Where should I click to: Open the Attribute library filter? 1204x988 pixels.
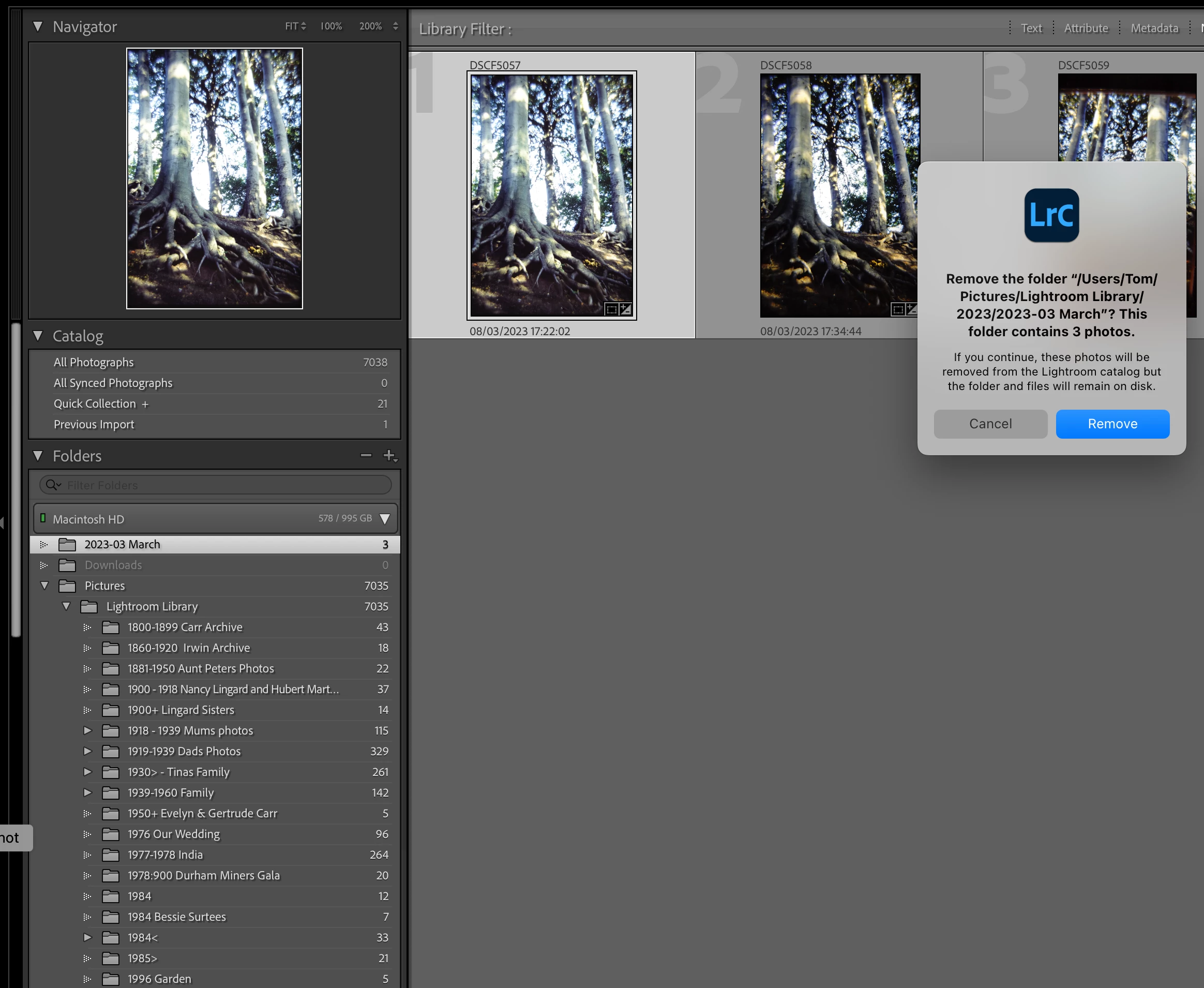1086,28
